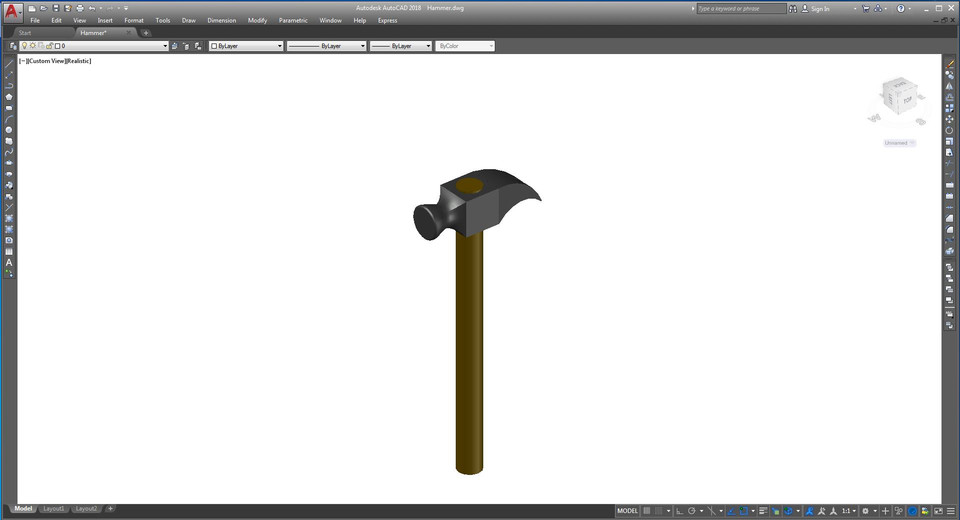The image size is (960, 520).
Task: Toggle snap mode in status bar
Action: coord(659,511)
